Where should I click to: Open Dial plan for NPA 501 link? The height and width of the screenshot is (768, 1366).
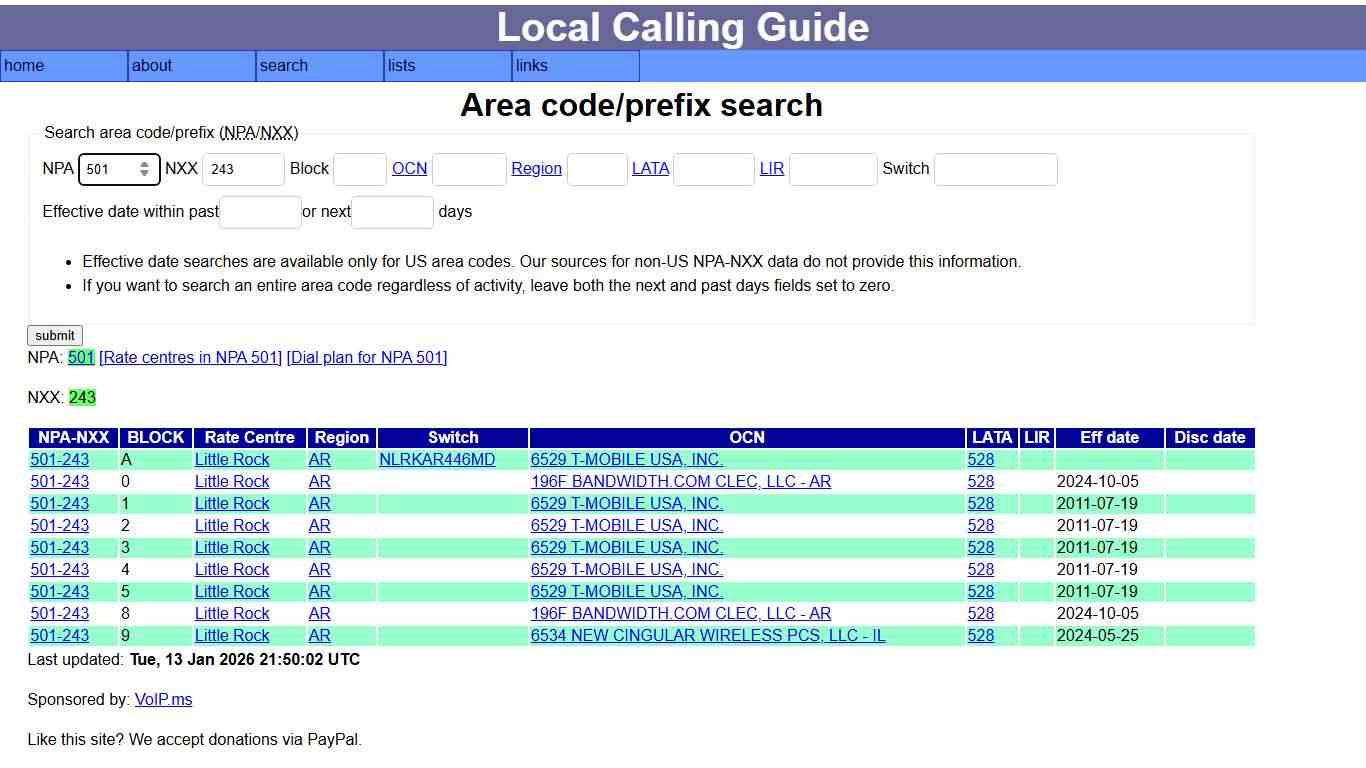click(x=366, y=357)
